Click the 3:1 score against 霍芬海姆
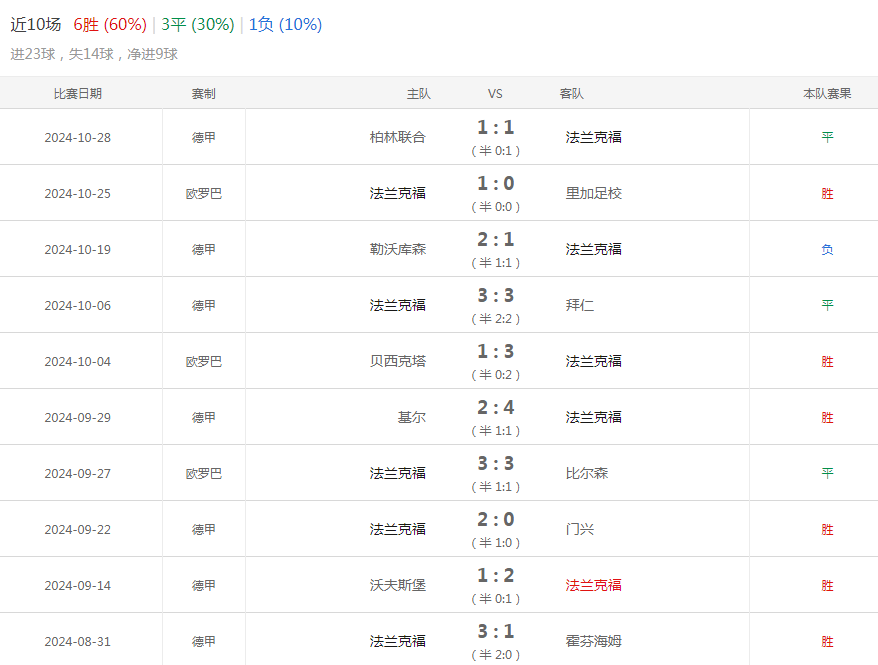Screen dimensions: 878x665 tap(496, 631)
